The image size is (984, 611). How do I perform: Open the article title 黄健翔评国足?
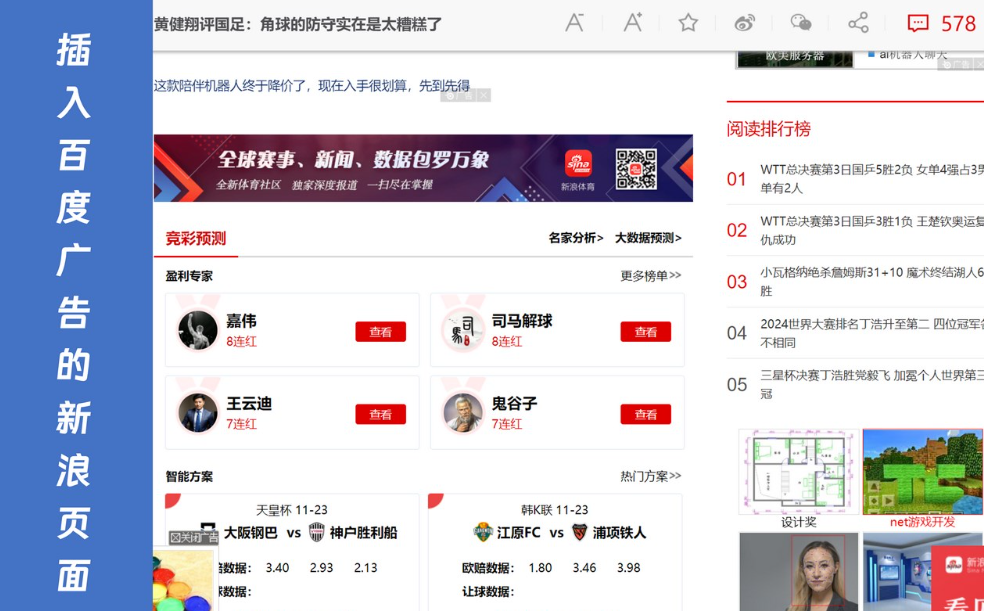(x=298, y=24)
